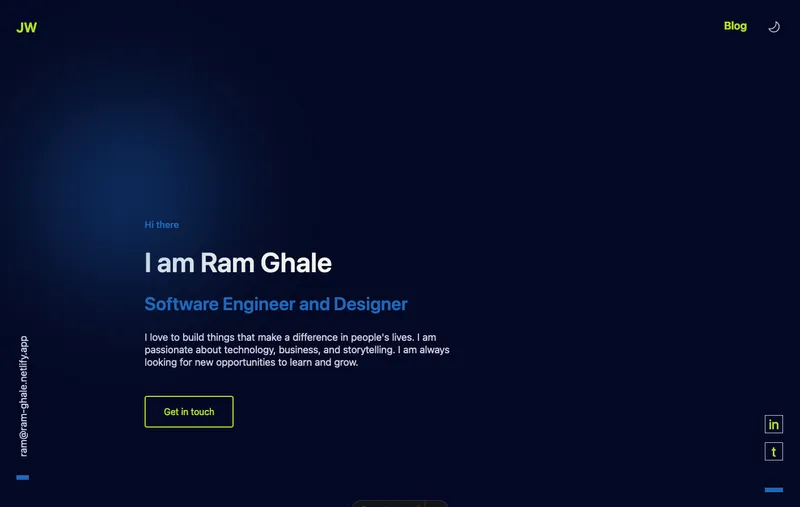Click the JW logo in header
The image size is (800, 507).
pyautogui.click(x=26, y=28)
